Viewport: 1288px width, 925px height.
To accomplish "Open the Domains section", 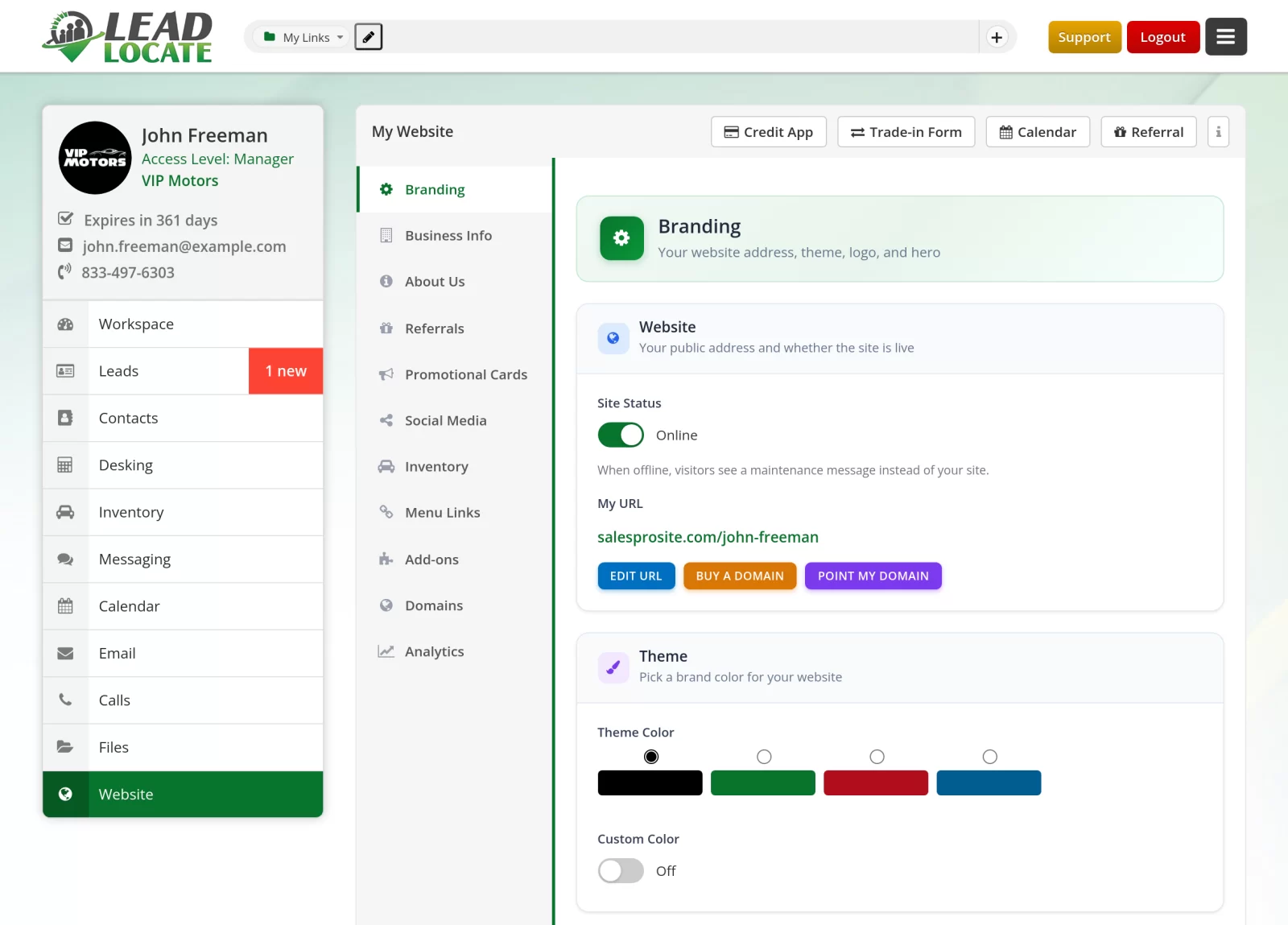I will (x=456, y=605).
